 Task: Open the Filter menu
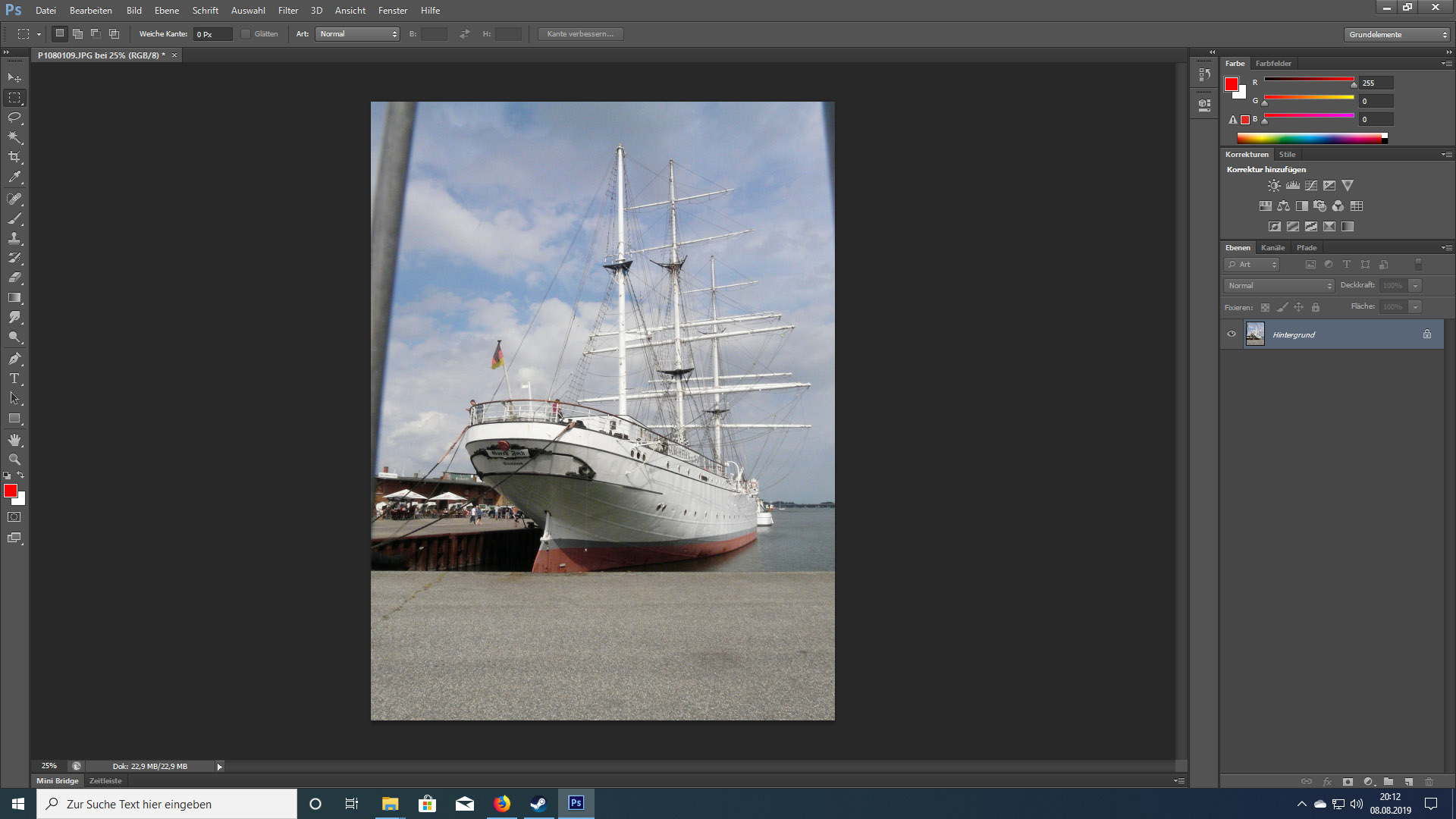(x=287, y=11)
